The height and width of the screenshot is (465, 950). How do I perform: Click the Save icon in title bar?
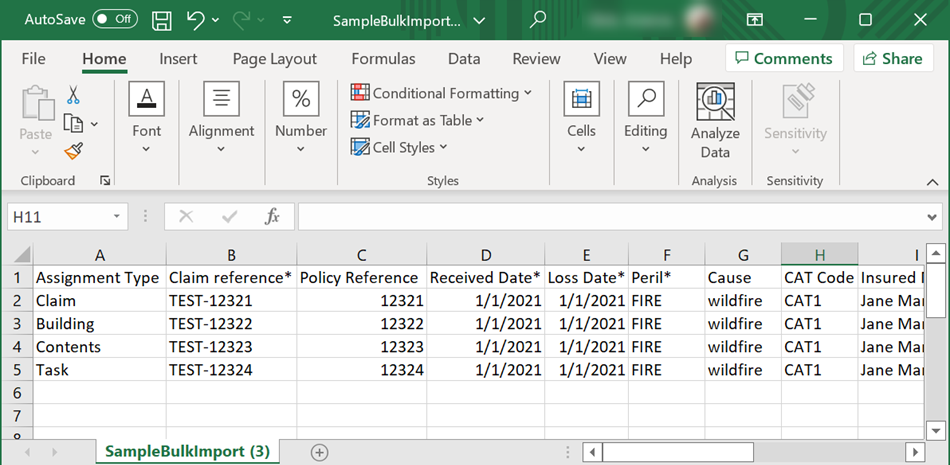click(x=161, y=20)
